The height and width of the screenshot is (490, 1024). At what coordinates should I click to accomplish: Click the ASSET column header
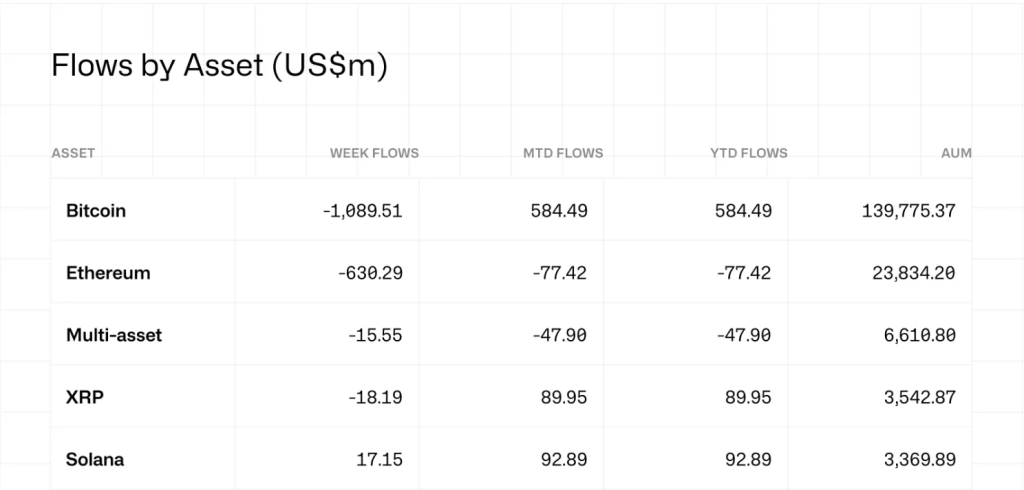coord(73,153)
